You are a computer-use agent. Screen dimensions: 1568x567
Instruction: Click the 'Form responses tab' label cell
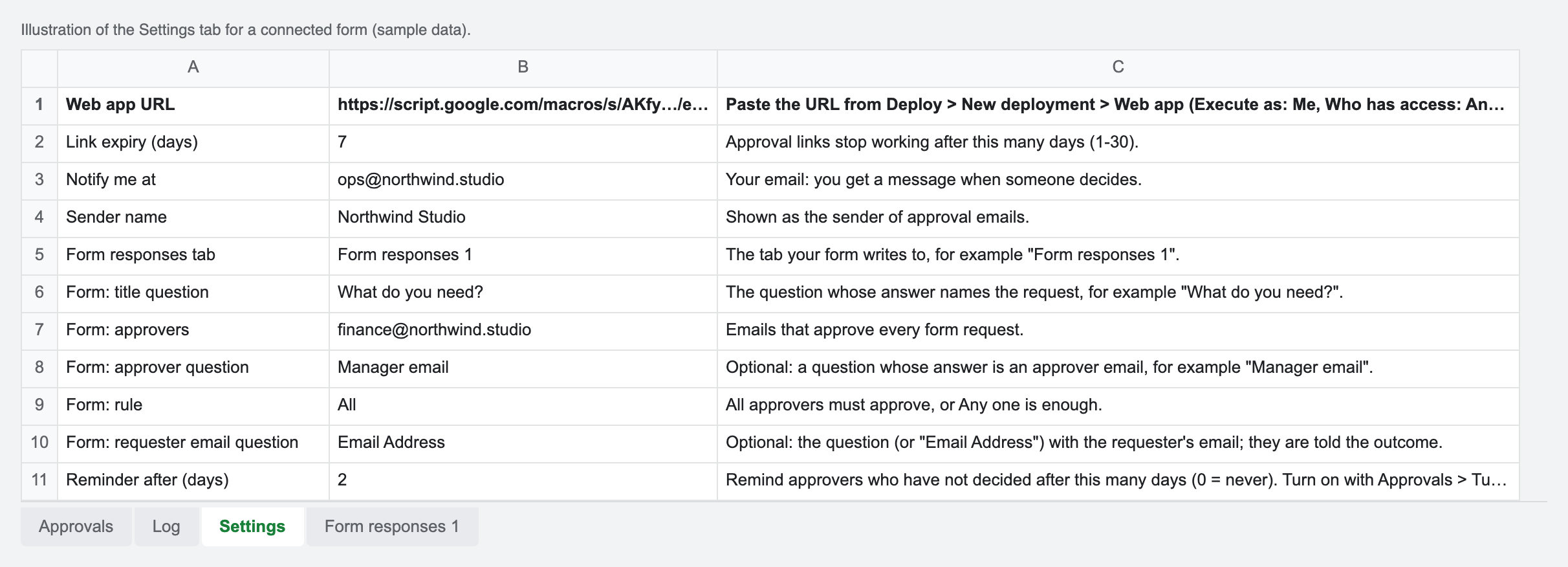click(x=193, y=256)
